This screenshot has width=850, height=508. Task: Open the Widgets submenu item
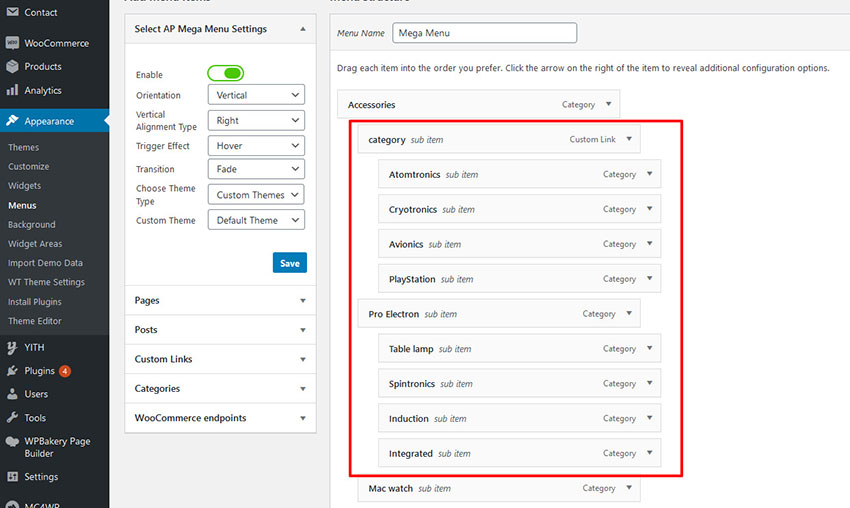25,186
